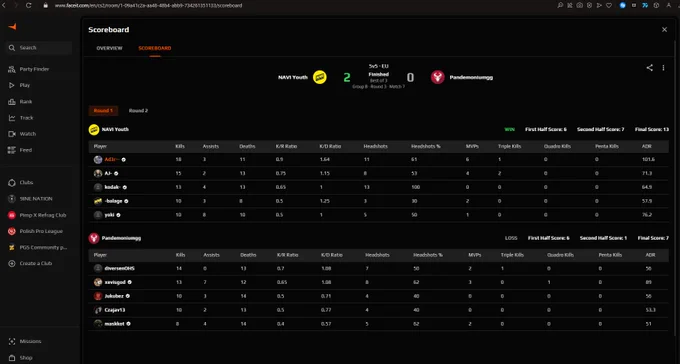Click Ad1r- player avatar
This screenshot has height=364, width=680.
coord(98,160)
